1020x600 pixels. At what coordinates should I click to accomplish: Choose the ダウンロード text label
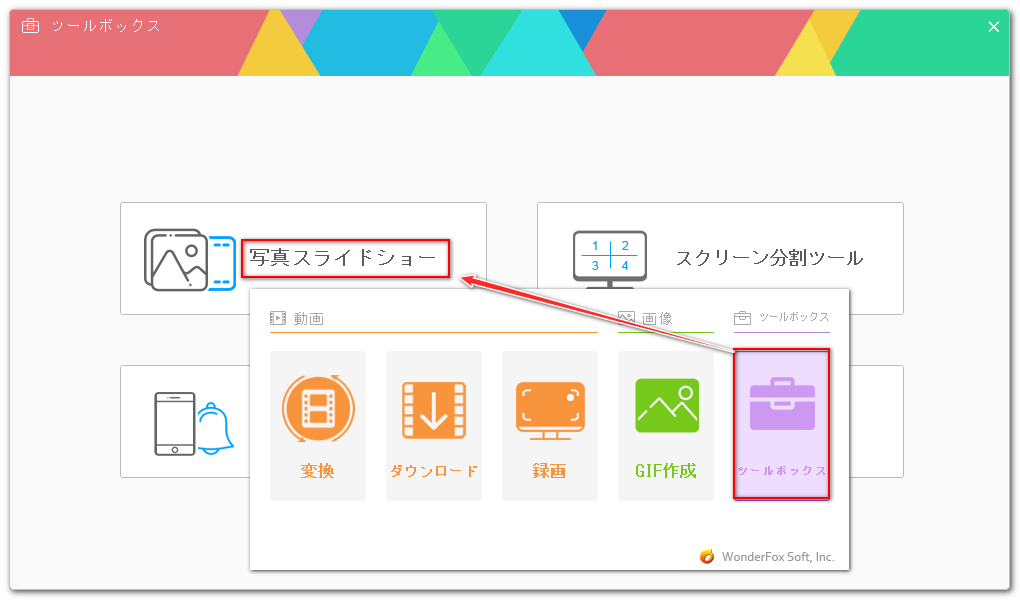click(433, 471)
